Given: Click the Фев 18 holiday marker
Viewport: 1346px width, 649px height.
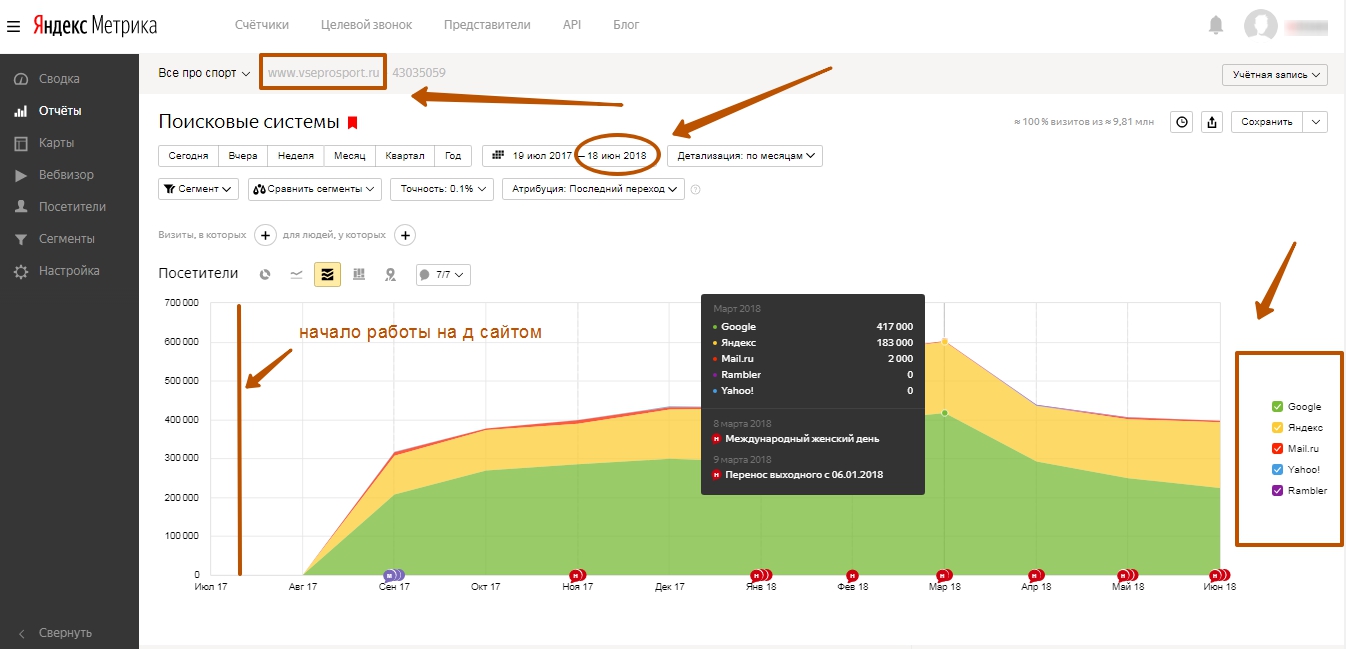Looking at the screenshot, I should 852,575.
